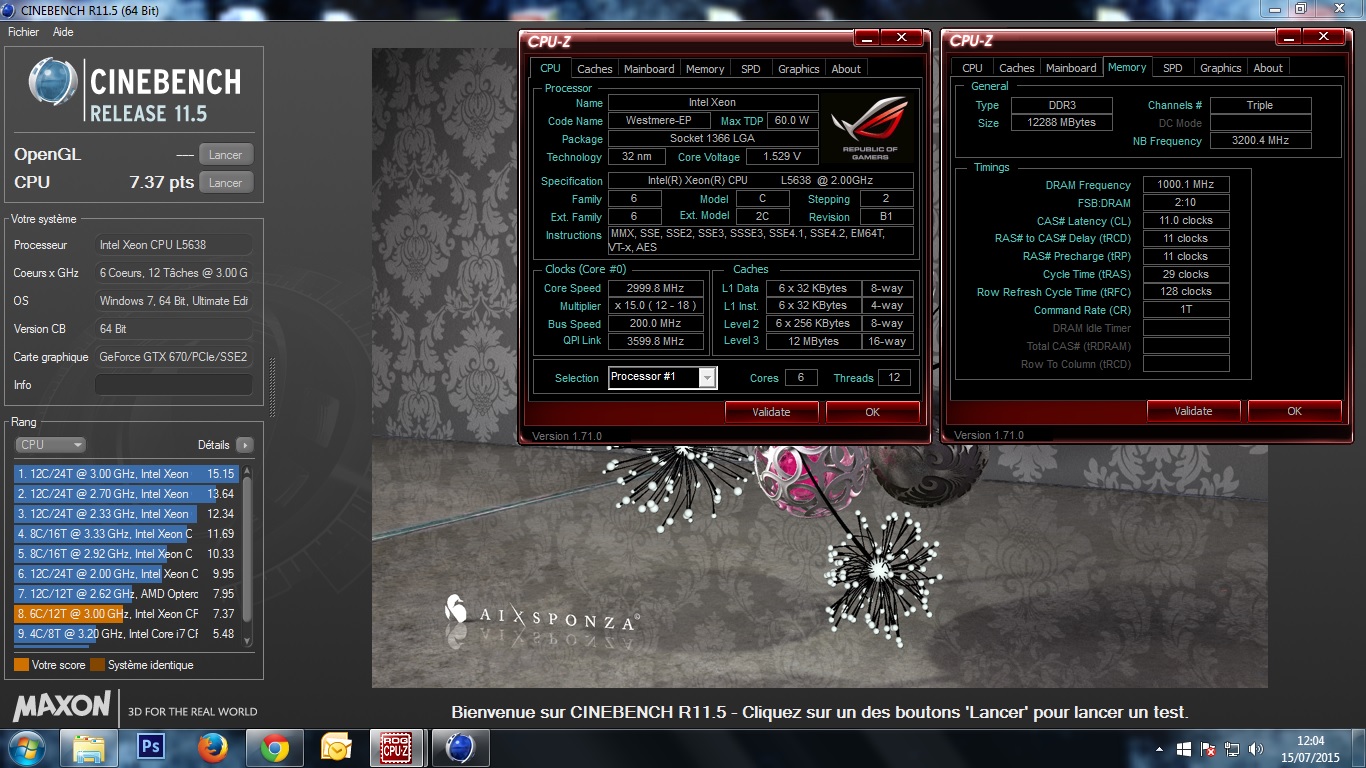Open the Fichier menu

23,32
